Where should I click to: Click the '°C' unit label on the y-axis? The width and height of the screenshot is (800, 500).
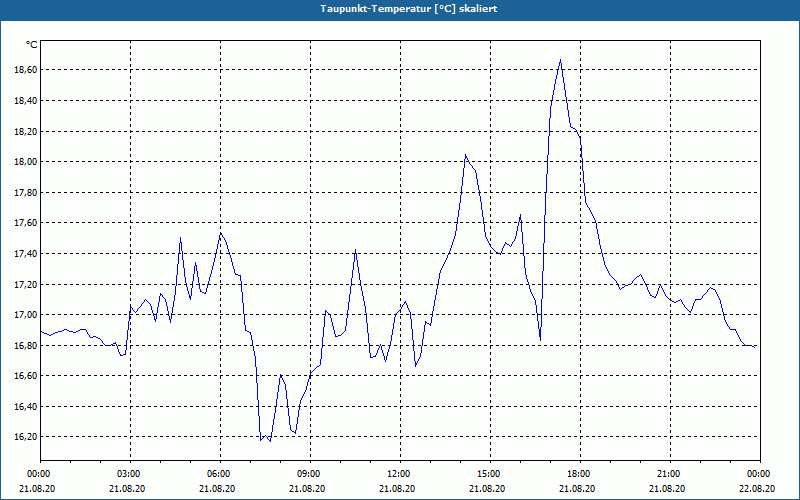32,45
